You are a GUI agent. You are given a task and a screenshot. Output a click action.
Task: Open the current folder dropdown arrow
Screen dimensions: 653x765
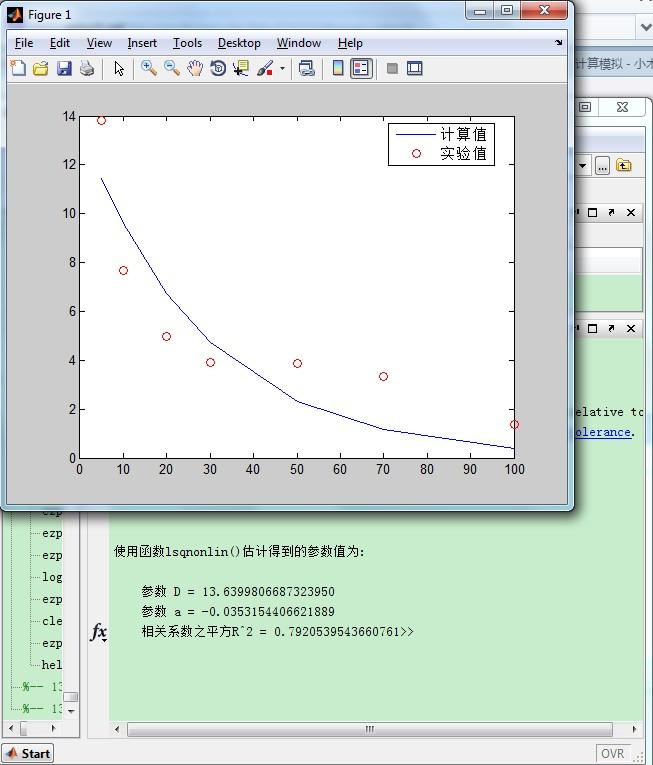tap(582, 166)
